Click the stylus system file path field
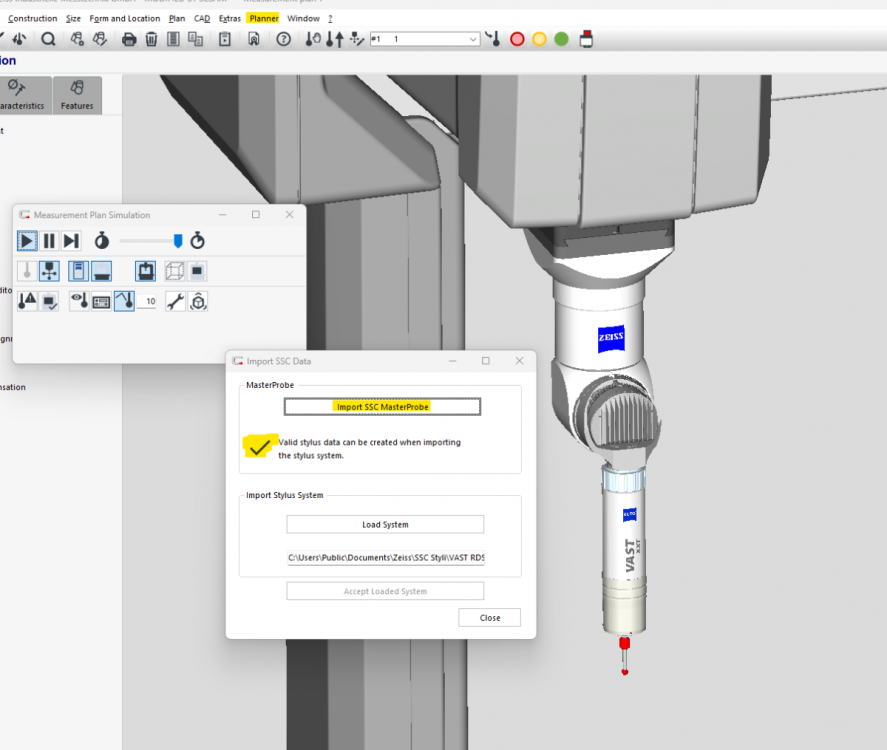 click(x=385, y=557)
